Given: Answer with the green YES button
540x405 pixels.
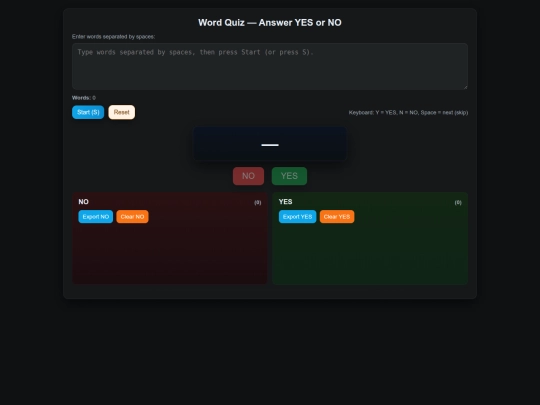Looking at the screenshot, I should [x=289, y=176].
